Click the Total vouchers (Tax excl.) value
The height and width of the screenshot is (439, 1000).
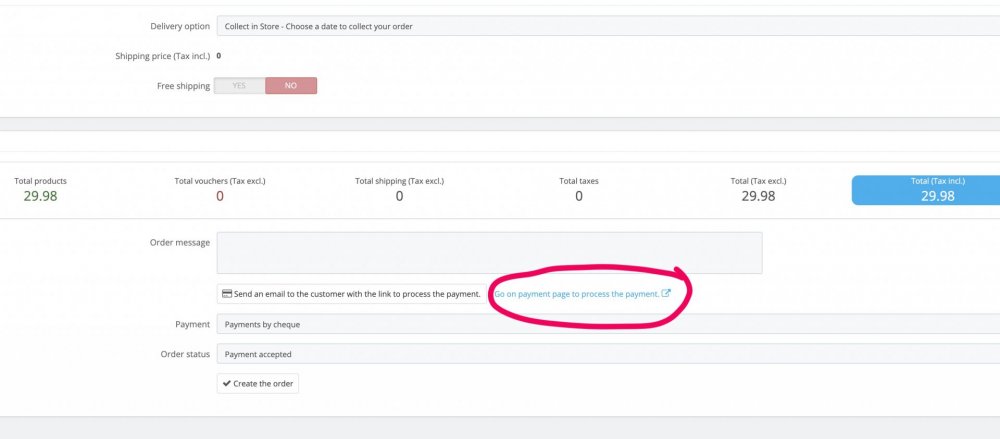click(220, 196)
